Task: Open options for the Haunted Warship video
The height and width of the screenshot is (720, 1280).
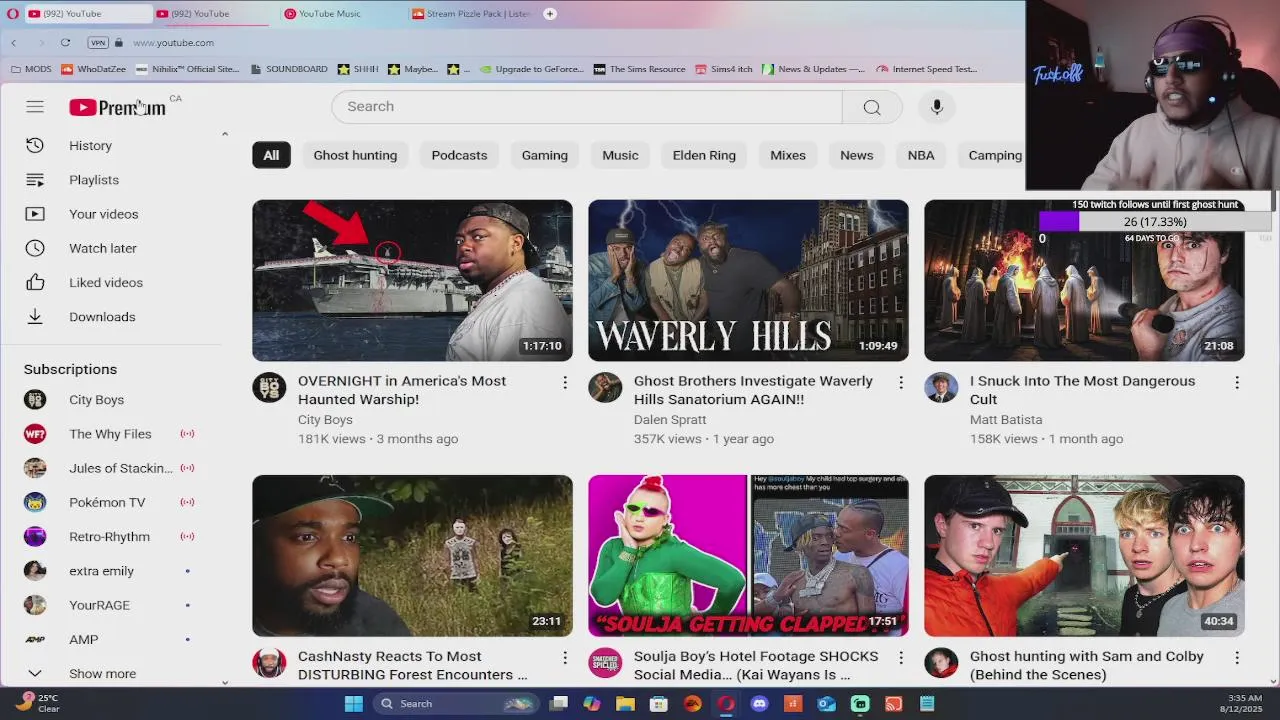Action: pyautogui.click(x=565, y=383)
